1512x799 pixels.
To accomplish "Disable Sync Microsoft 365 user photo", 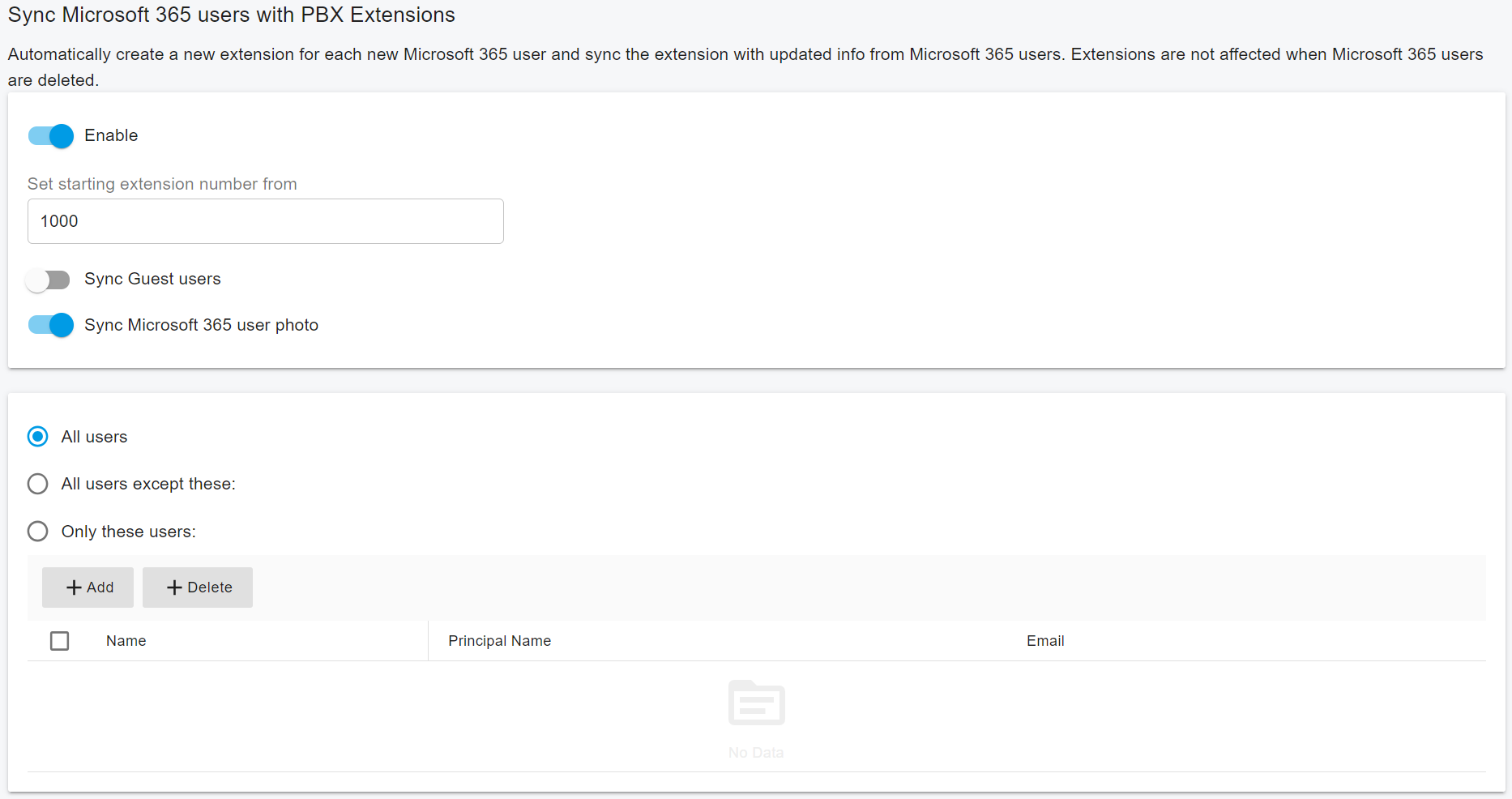I will [50, 325].
